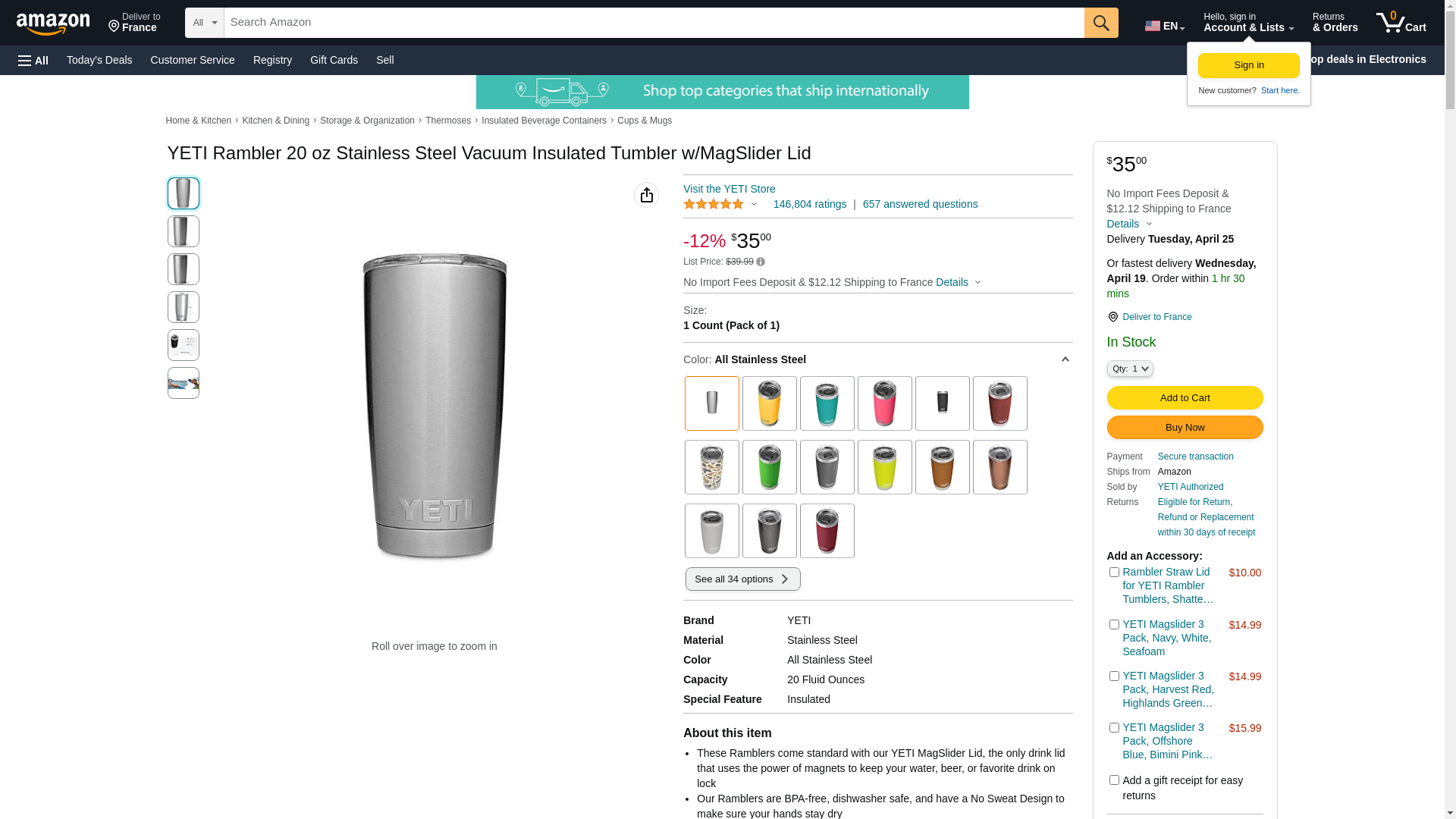Viewport: 1456px width, 819px height.
Task: Check YETI Magslider Navy, White, Seafoam accessory
Action: pyautogui.click(x=1114, y=625)
